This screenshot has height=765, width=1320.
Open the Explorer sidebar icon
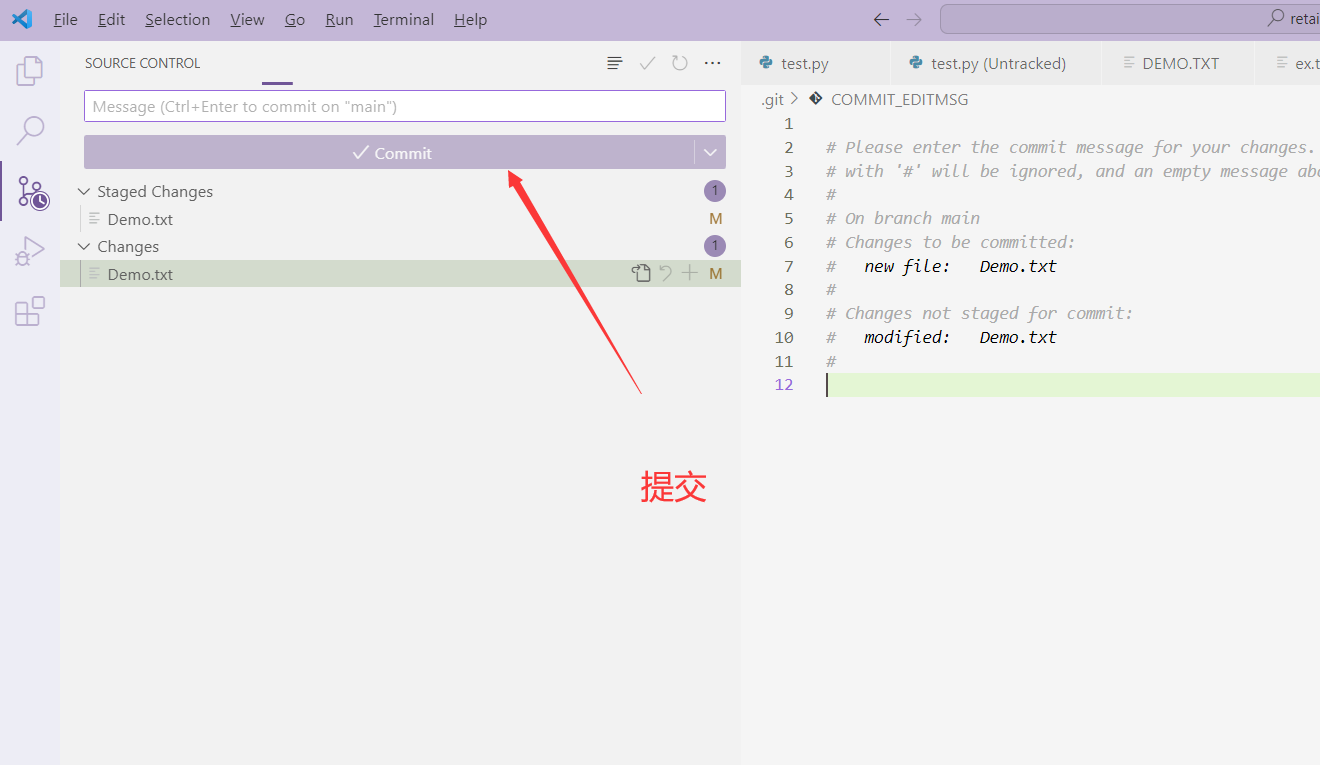tap(30, 70)
